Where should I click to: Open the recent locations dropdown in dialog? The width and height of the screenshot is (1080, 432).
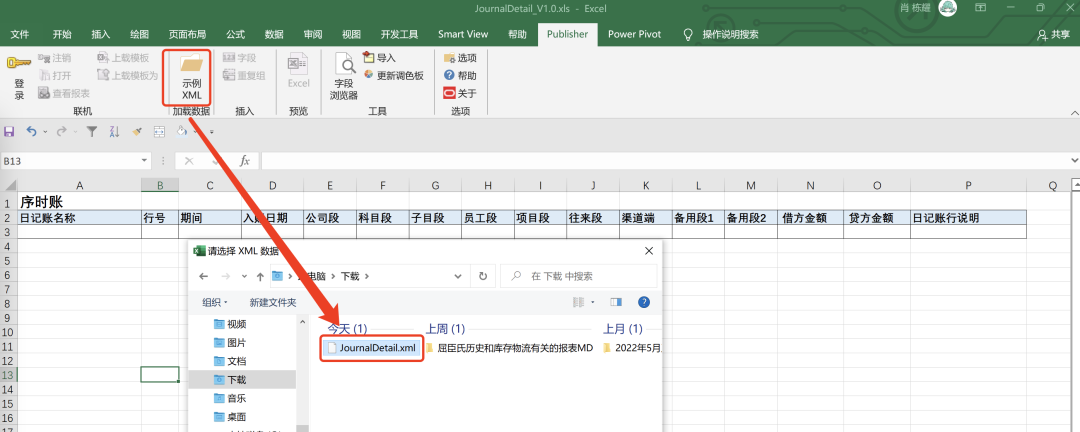coord(245,276)
